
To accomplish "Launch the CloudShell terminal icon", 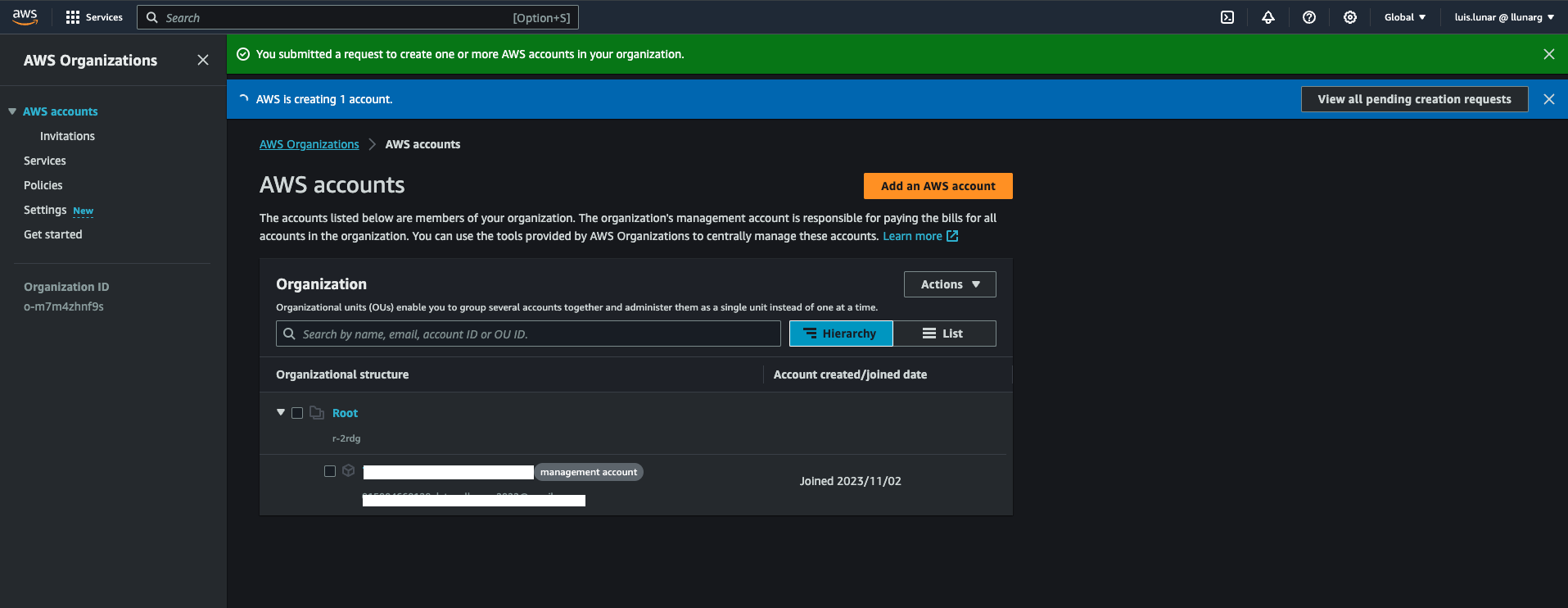I will pos(1227,17).
